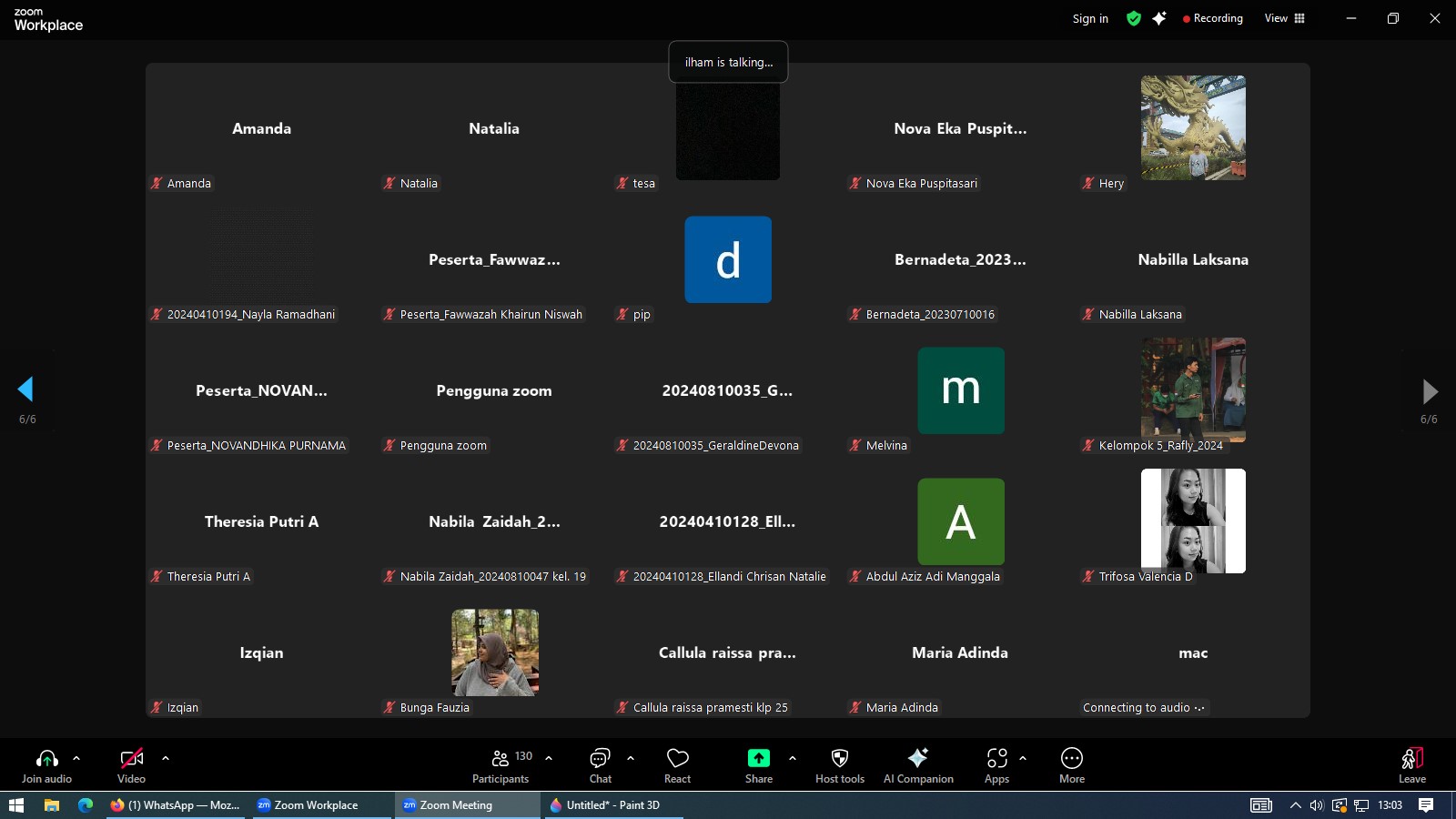The image size is (1456, 819).
Task: Select Bunga Fauzia's video thumbnail
Action: (494, 652)
